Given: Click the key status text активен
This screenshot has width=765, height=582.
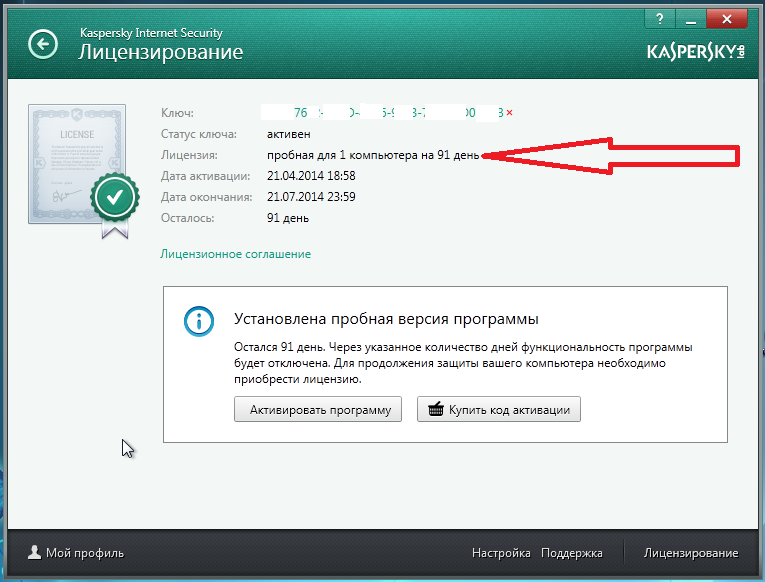Looking at the screenshot, I should tap(288, 134).
